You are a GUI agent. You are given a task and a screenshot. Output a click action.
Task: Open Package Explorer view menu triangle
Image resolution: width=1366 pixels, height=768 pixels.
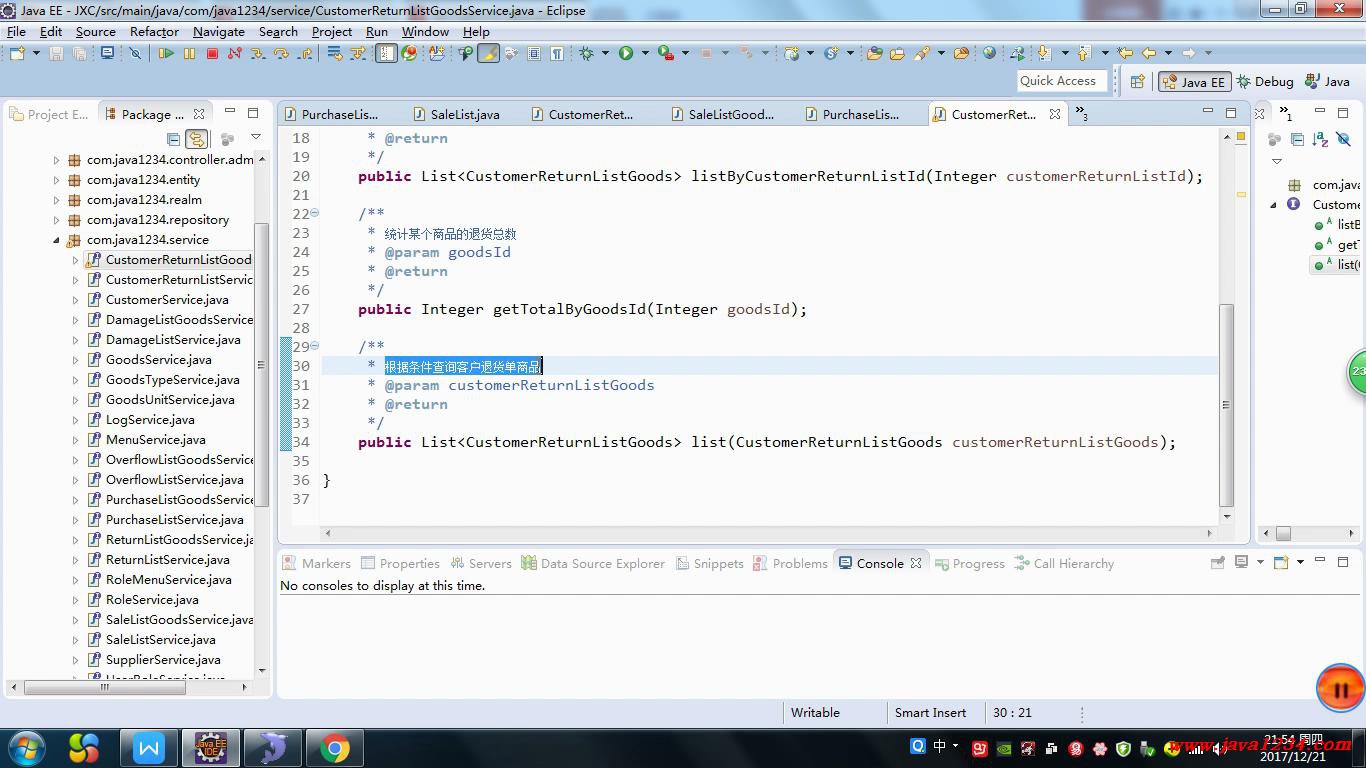coord(255,138)
